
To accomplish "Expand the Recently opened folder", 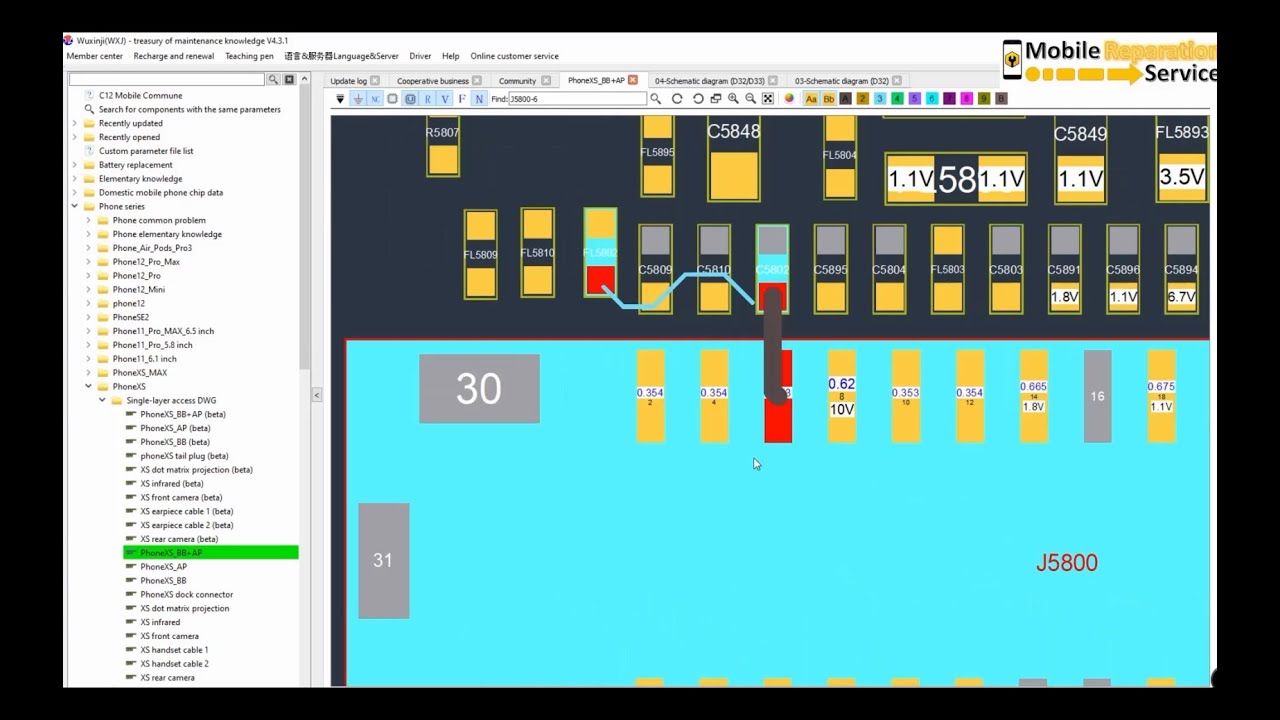I will pos(74,137).
